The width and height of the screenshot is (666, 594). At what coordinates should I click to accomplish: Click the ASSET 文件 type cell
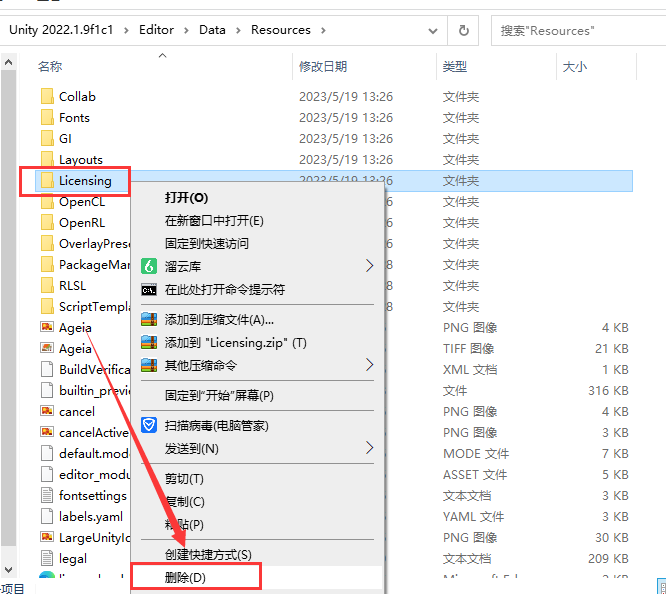click(475, 474)
